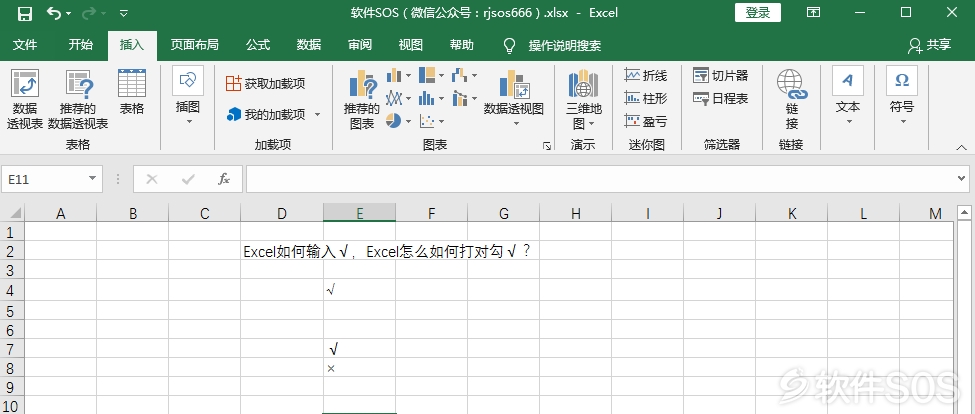This screenshot has height=414, width=975.
Task: Expand the 图表 group dialog launcher
Action: 547,145
